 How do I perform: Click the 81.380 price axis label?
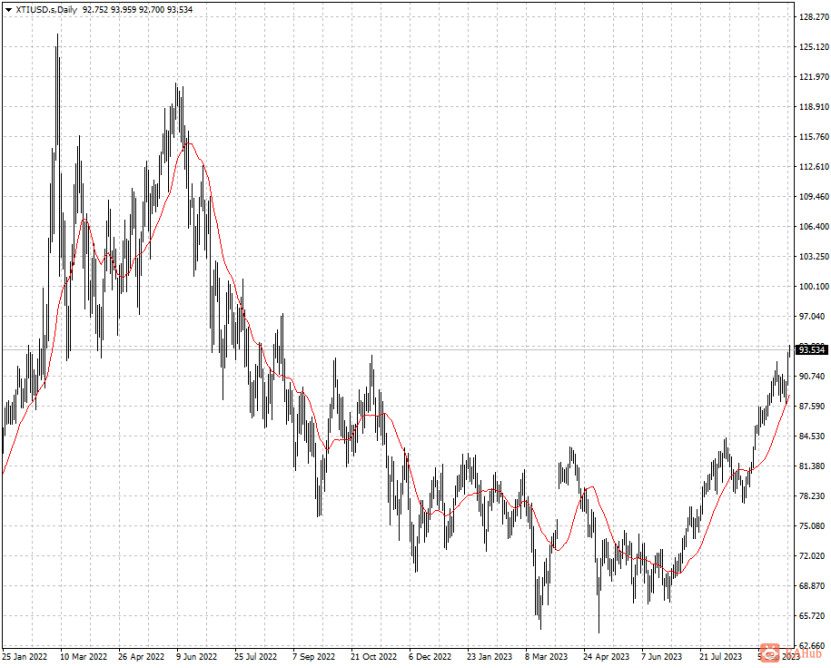coord(814,466)
